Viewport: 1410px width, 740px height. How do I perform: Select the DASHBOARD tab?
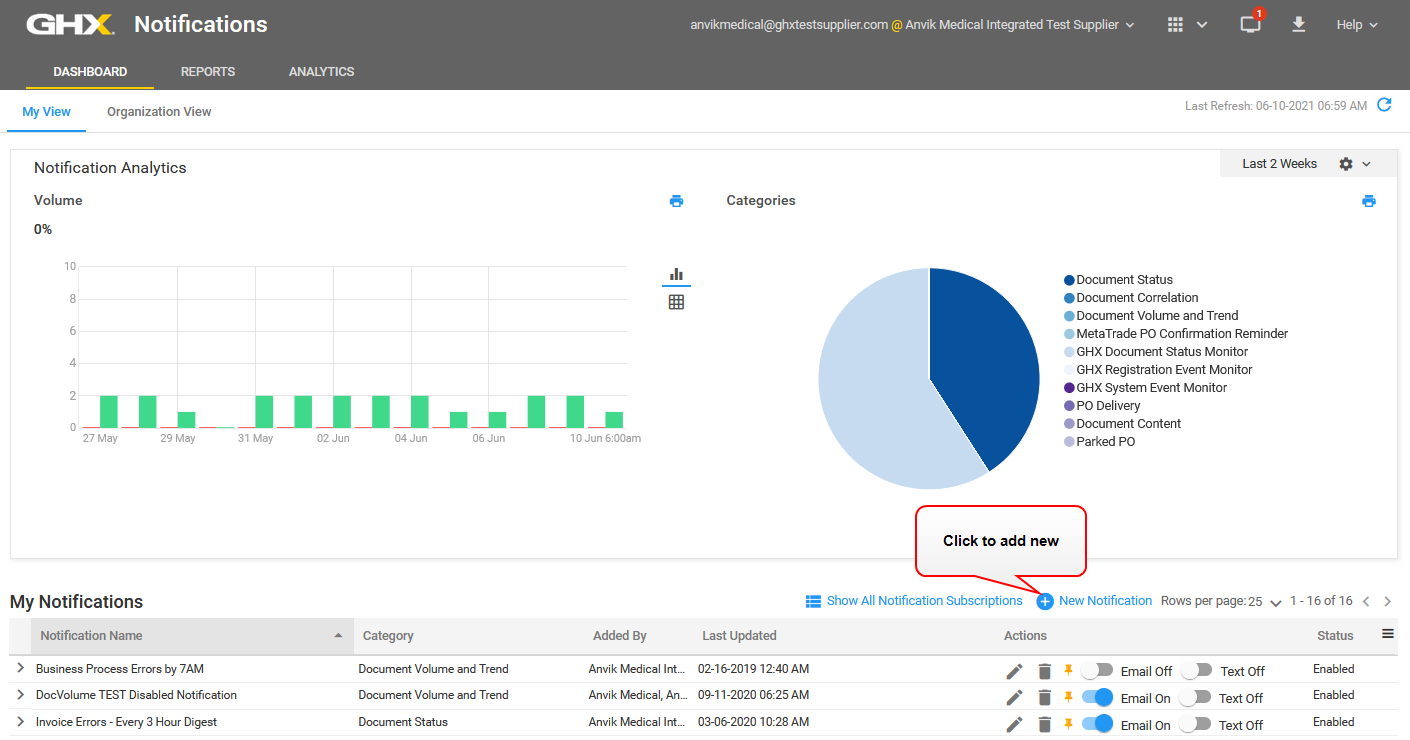point(90,72)
